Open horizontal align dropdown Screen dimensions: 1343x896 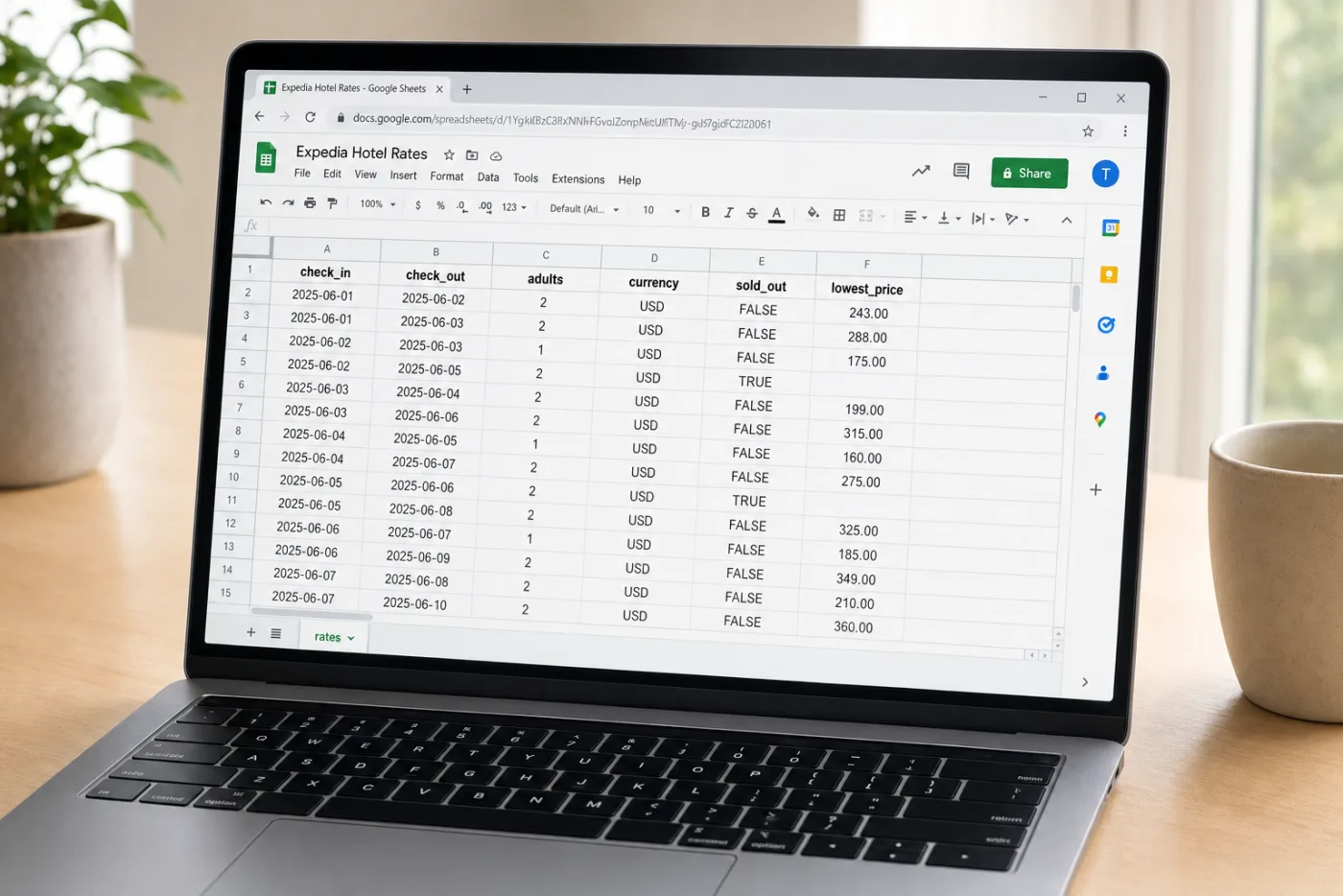[x=915, y=217]
